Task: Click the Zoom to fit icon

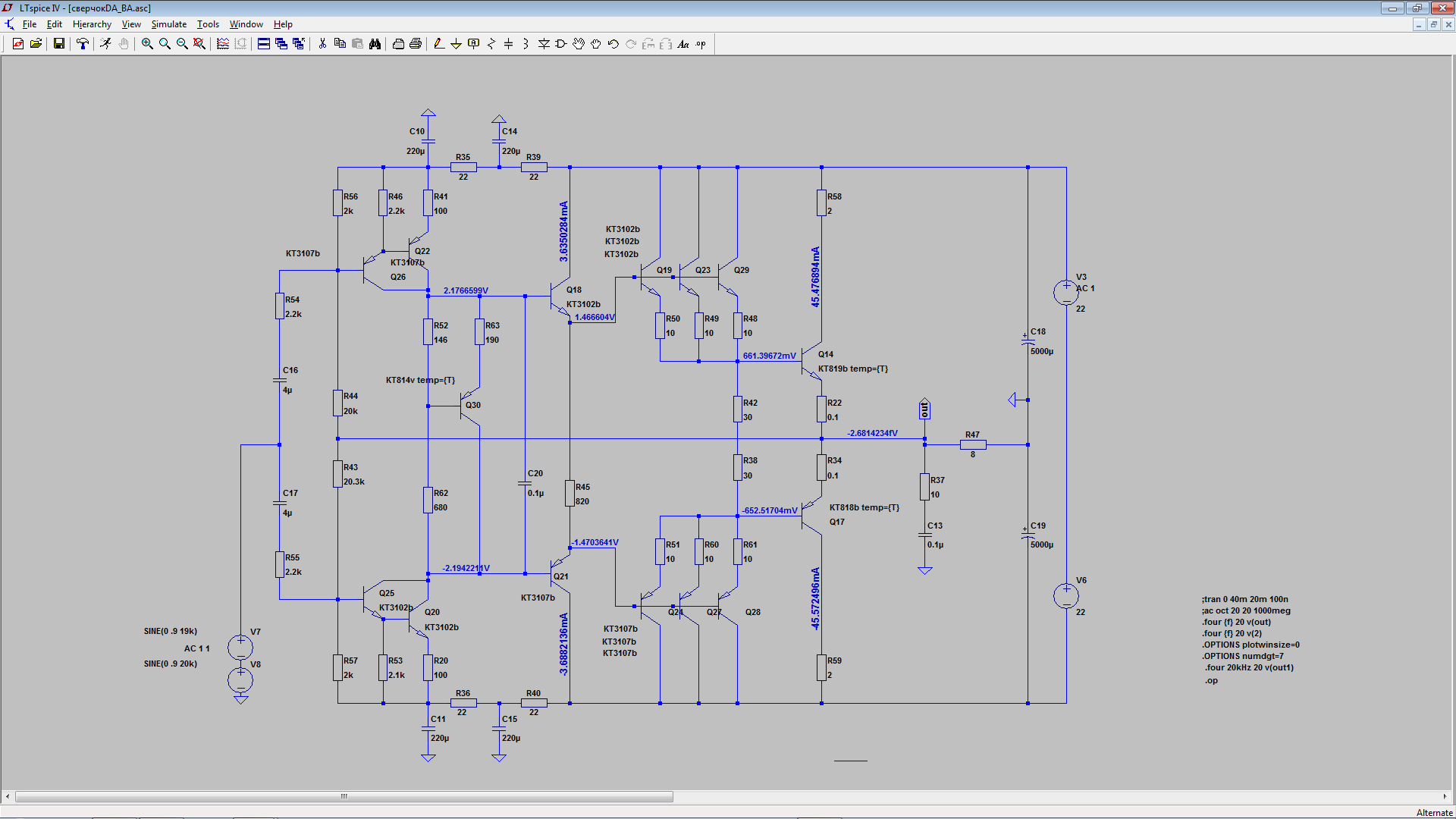Action: [199, 44]
